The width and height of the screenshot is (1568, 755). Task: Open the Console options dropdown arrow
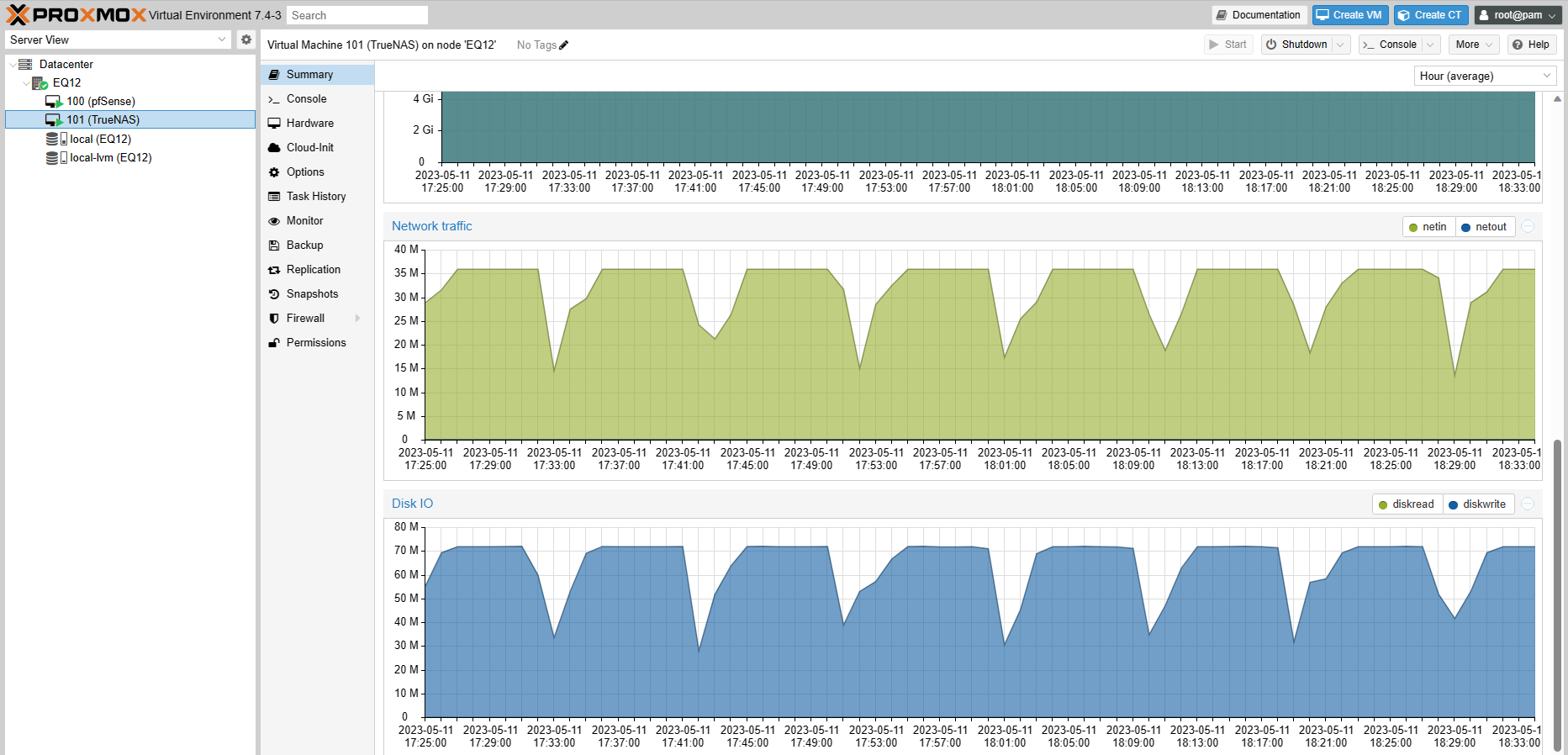1431,45
